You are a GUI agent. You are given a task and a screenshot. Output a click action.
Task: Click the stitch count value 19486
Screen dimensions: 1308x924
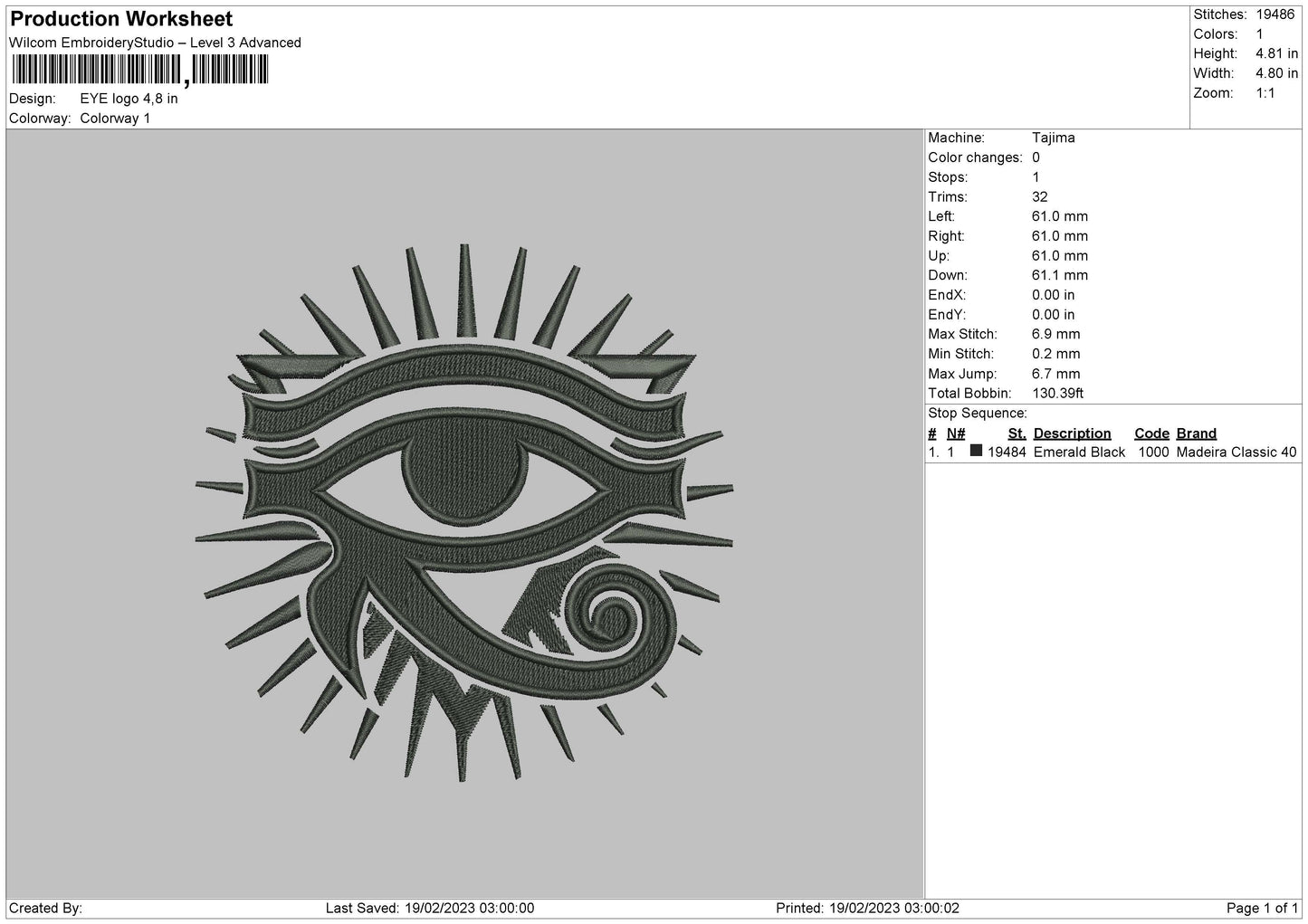coord(1275,14)
